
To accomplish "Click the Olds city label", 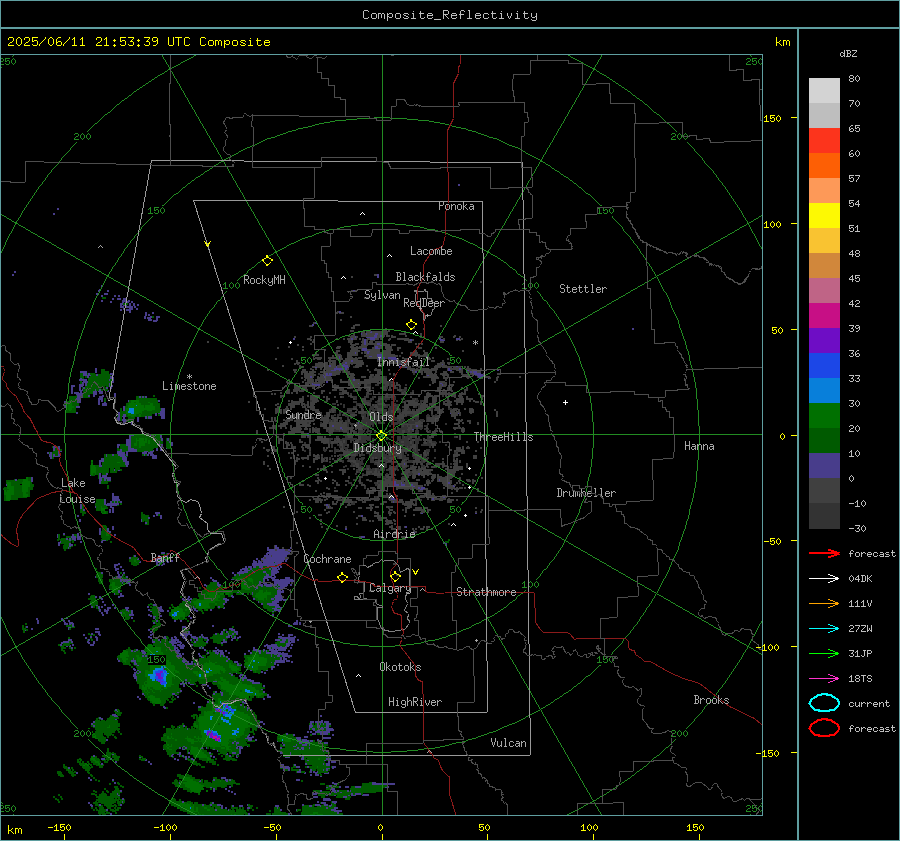I will coord(381,417).
